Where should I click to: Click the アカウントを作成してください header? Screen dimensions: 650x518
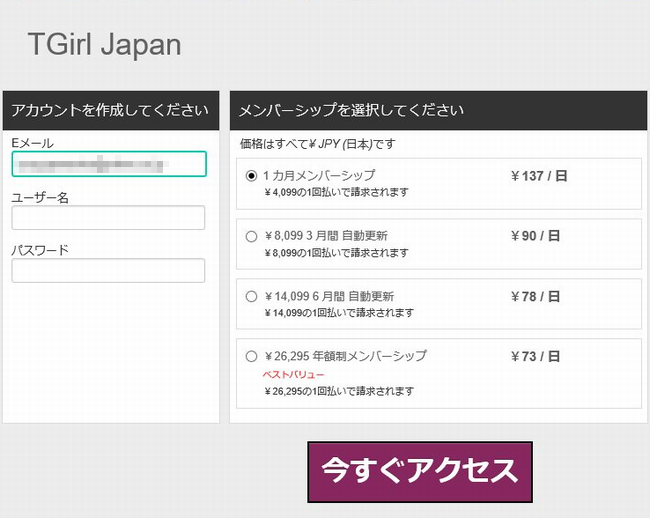[110, 110]
